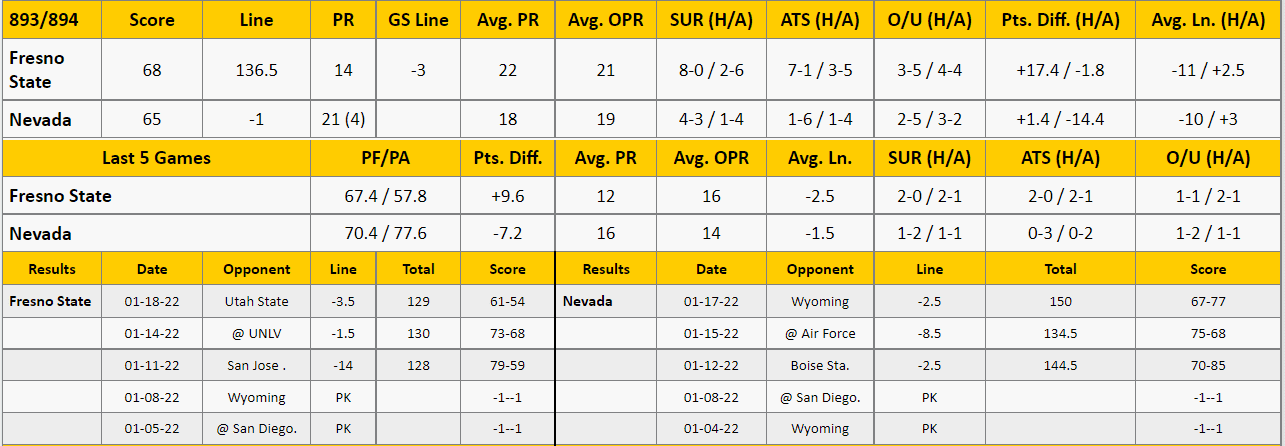The width and height of the screenshot is (1285, 446).
Task: Click the O/U (H/A) top header
Action: point(930,20)
